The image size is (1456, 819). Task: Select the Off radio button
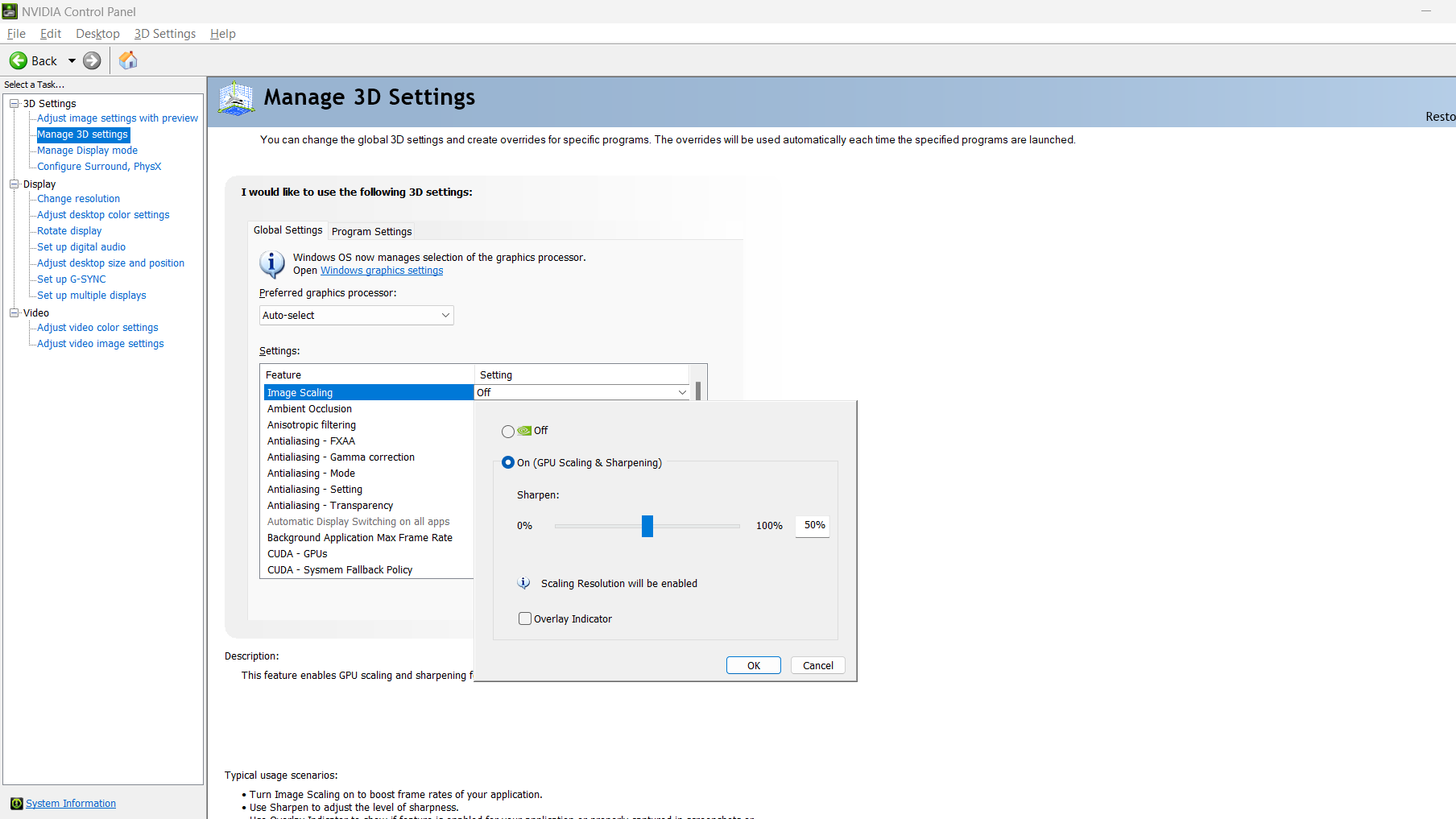click(x=507, y=432)
